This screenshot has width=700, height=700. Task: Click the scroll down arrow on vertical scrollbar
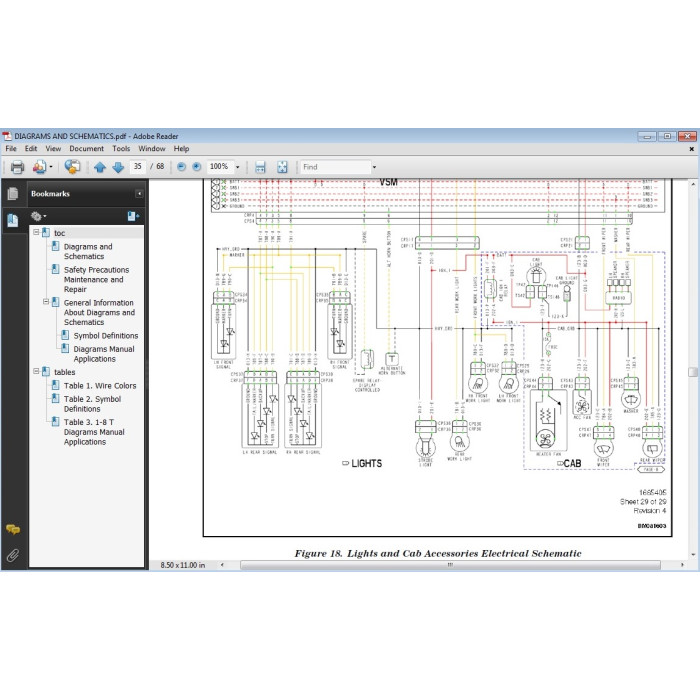(x=694, y=554)
